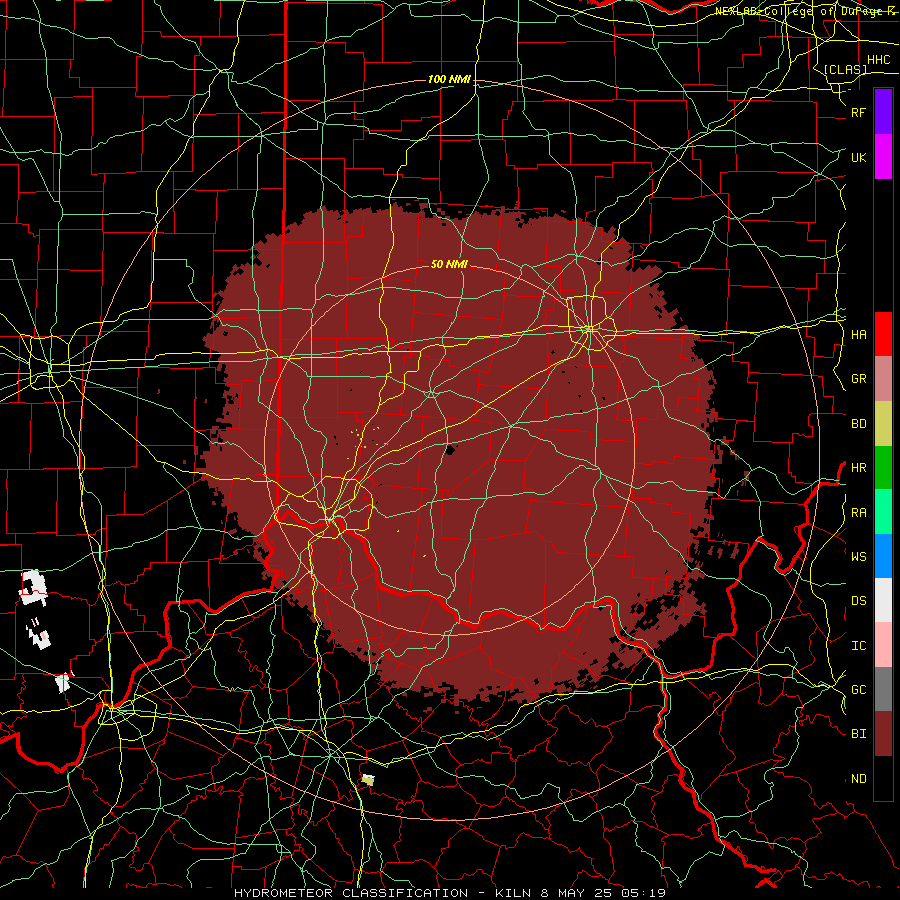Select the dusty pink GR graupel swatch
Image resolution: width=900 pixels, height=900 pixels.
pos(883,379)
